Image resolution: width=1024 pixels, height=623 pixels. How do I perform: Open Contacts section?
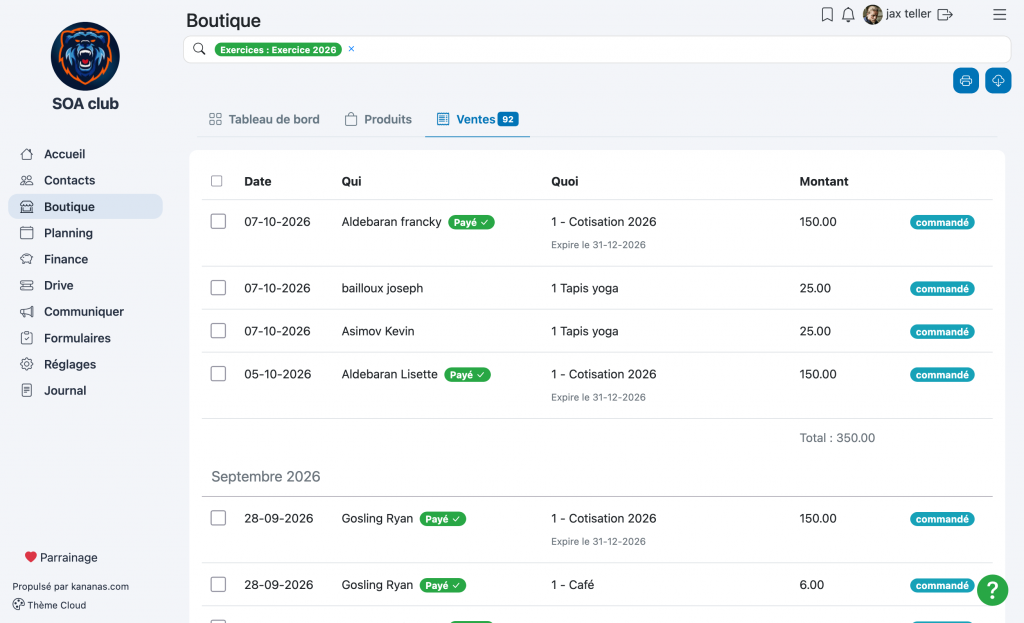pyautogui.click(x=69, y=180)
